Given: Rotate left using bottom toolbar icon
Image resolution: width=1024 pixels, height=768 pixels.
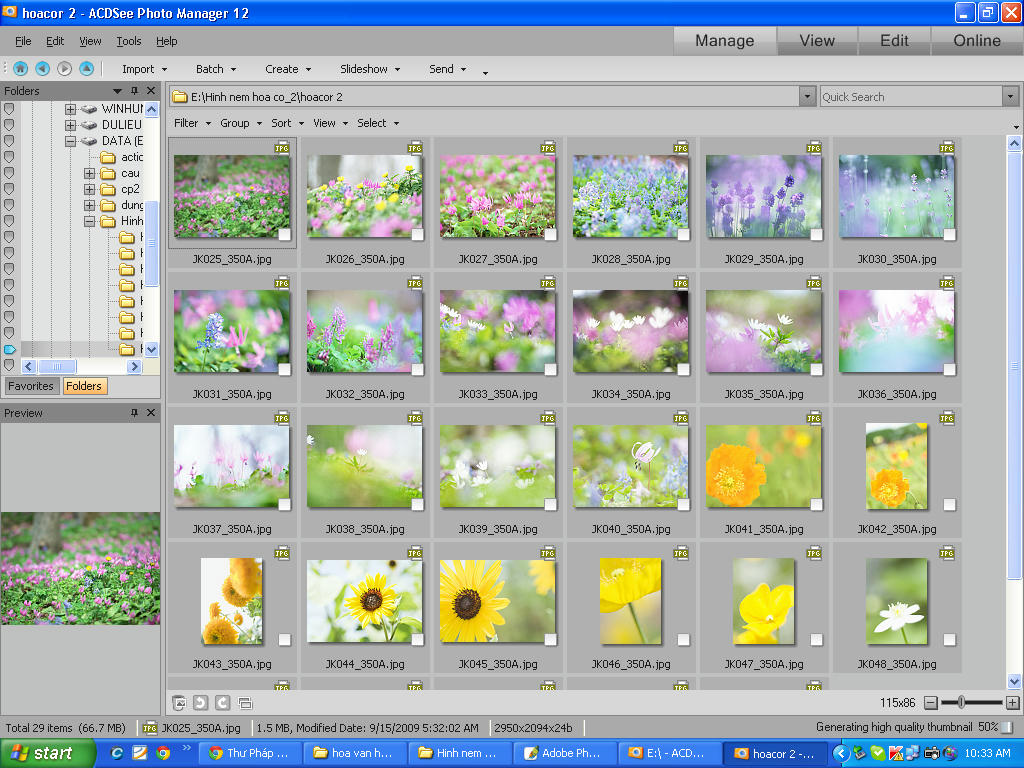Looking at the screenshot, I should click(200, 703).
